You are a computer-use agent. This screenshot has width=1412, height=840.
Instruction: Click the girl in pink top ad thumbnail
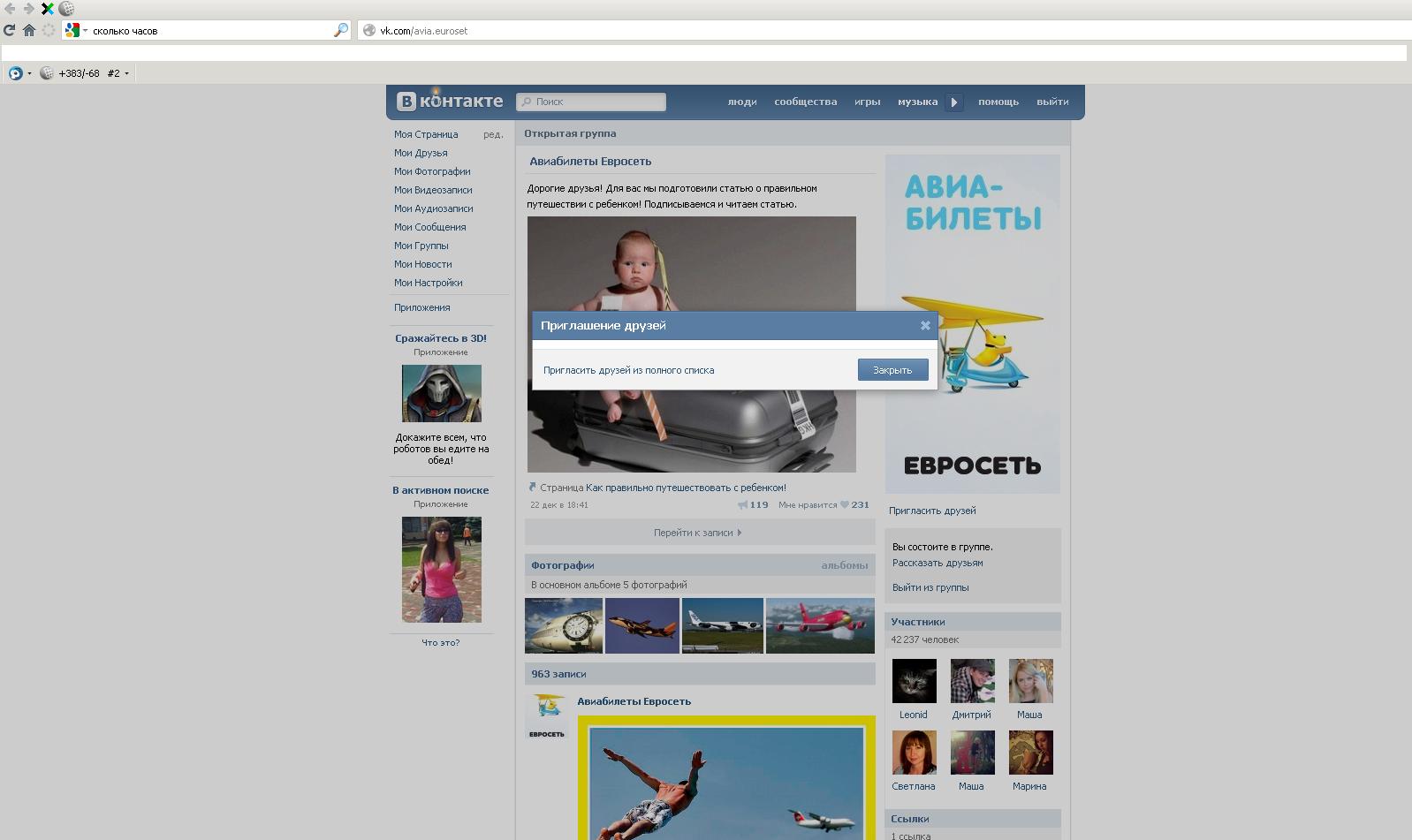(x=442, y=570)
